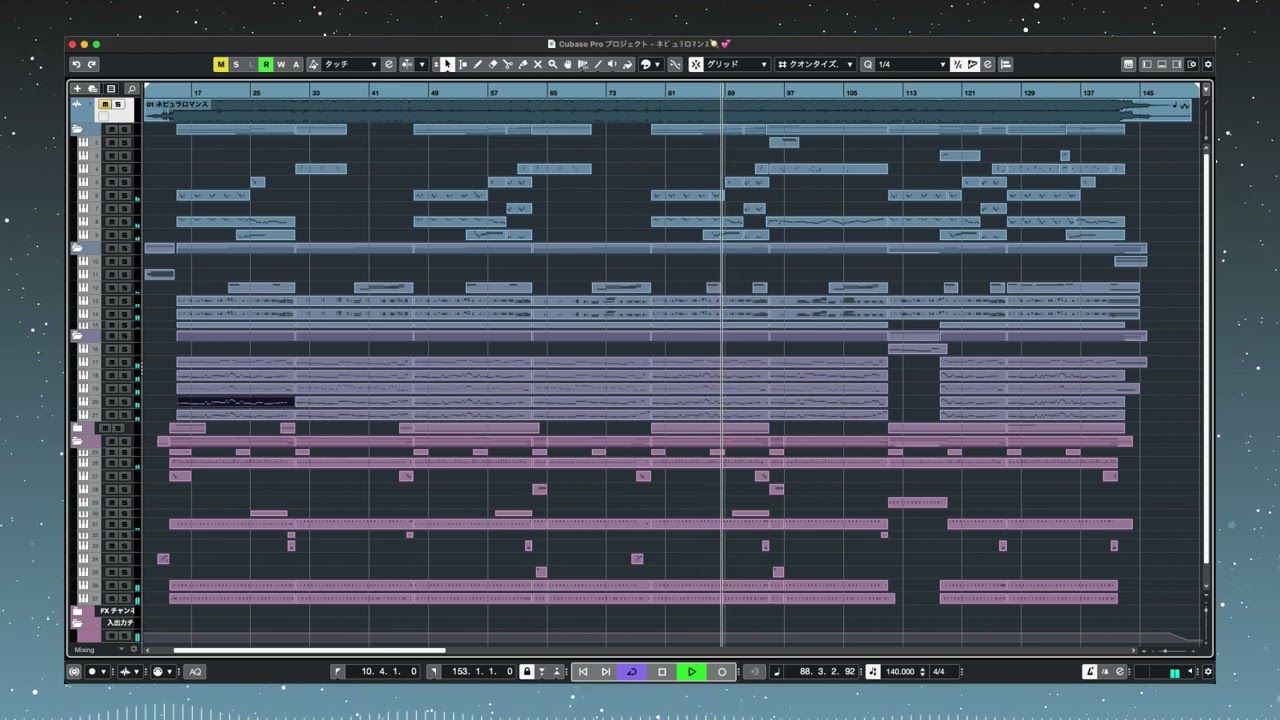Click bar 89 on the ruler

(x=732, y=92)
